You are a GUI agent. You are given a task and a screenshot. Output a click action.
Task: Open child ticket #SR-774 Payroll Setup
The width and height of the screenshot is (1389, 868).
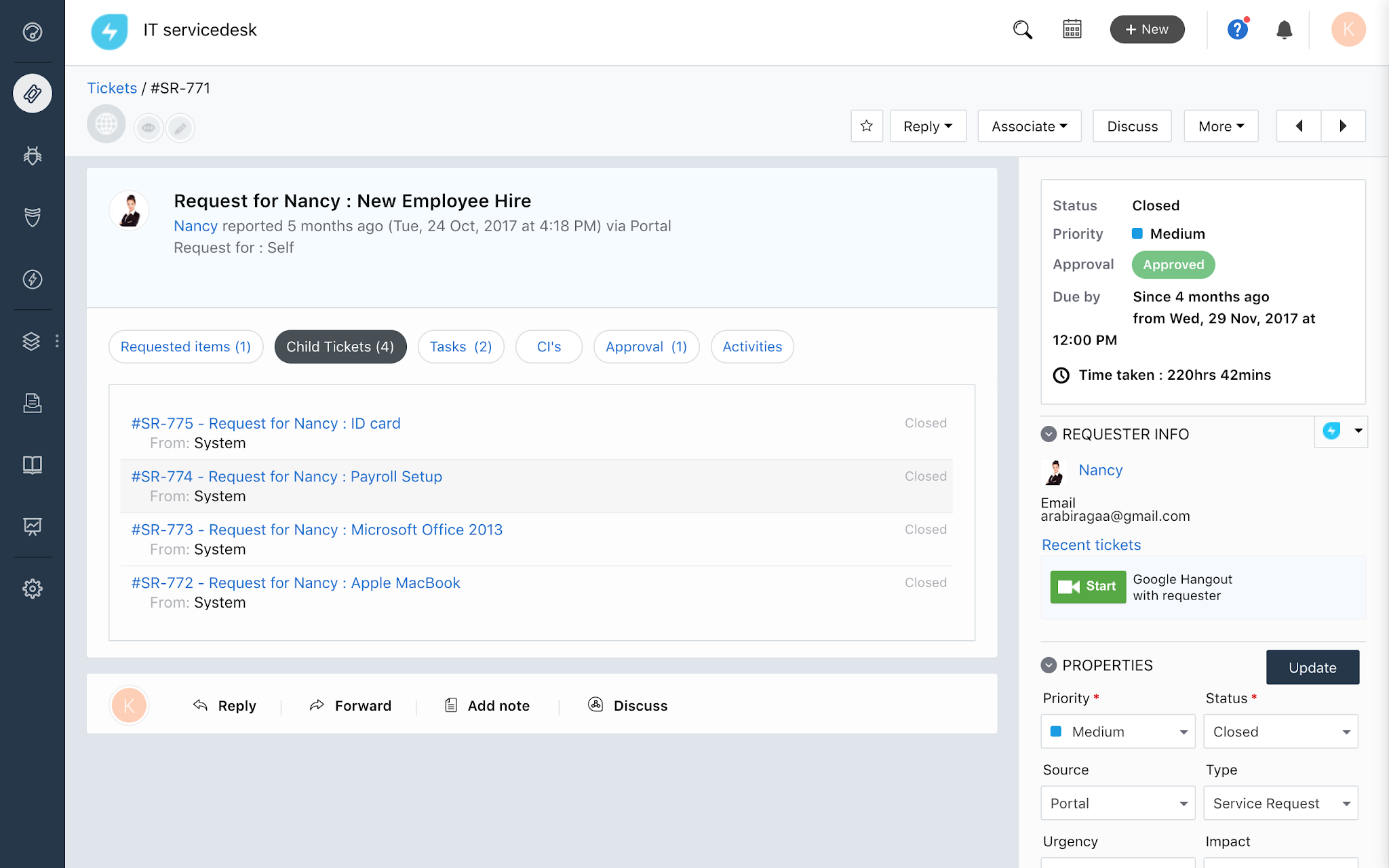point(286,477)
